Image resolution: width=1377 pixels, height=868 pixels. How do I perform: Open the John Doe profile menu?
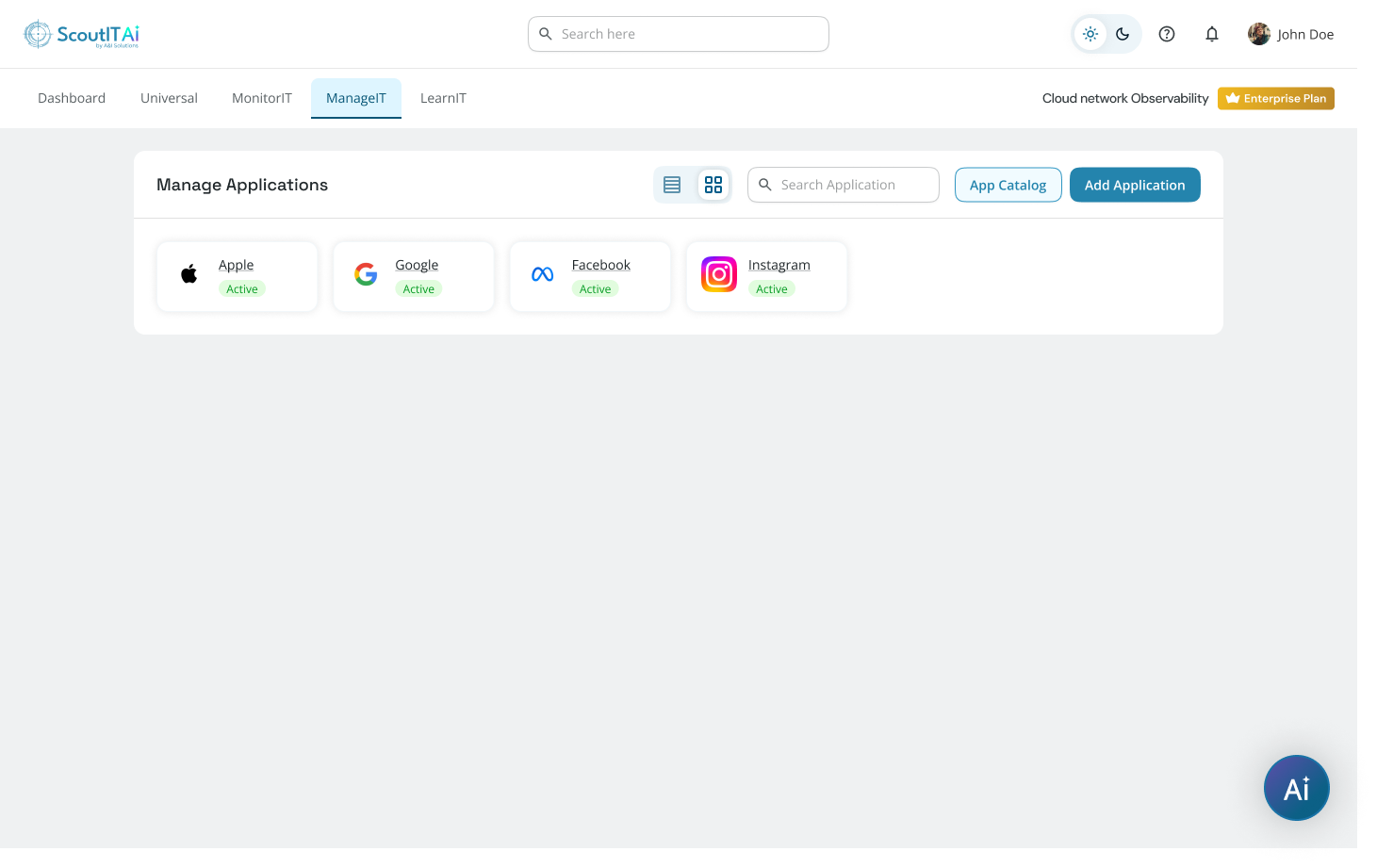(1290, 33)
